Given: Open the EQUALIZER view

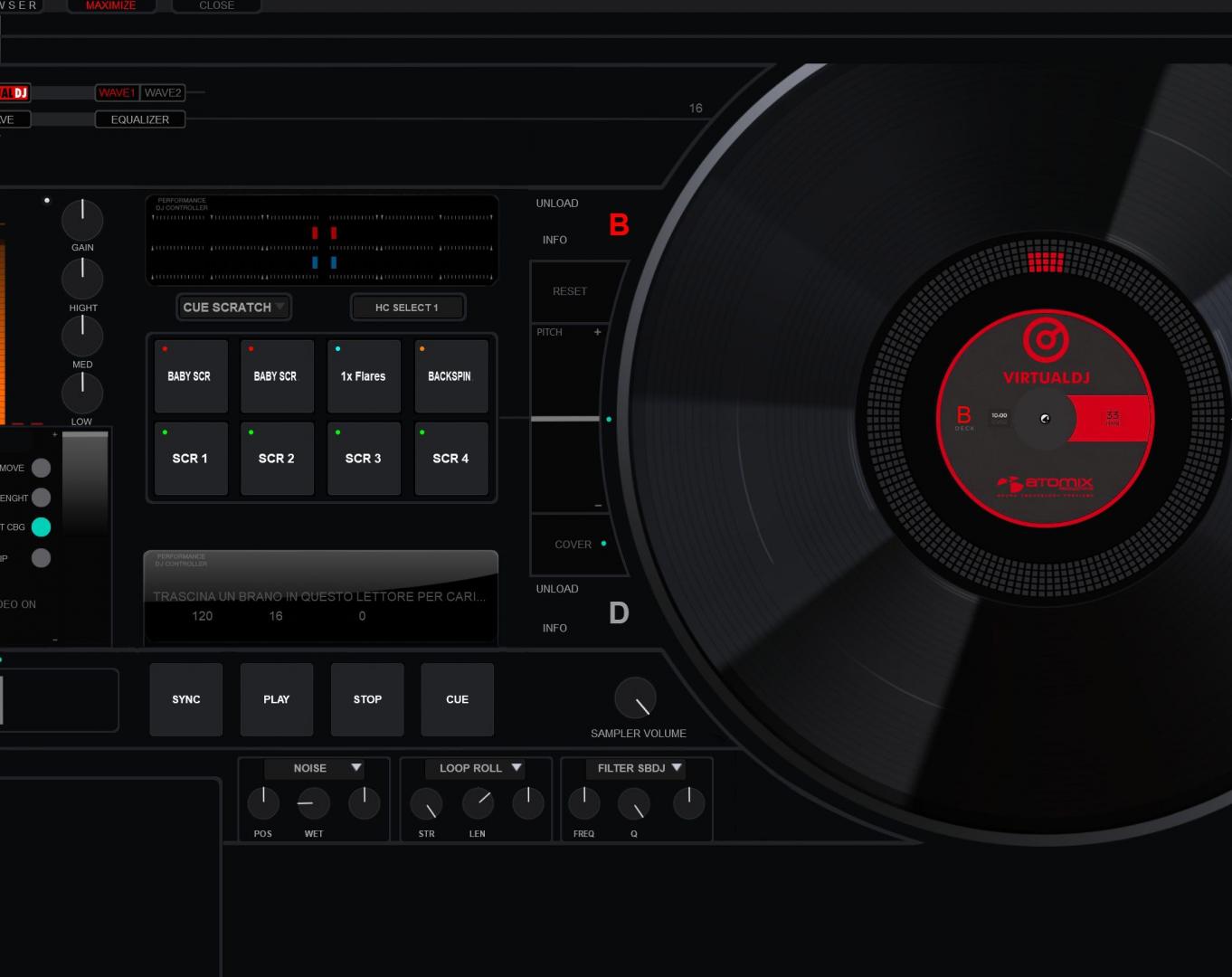Looking at the screenshot, I should pyautogui.click(x=140, y=119).
